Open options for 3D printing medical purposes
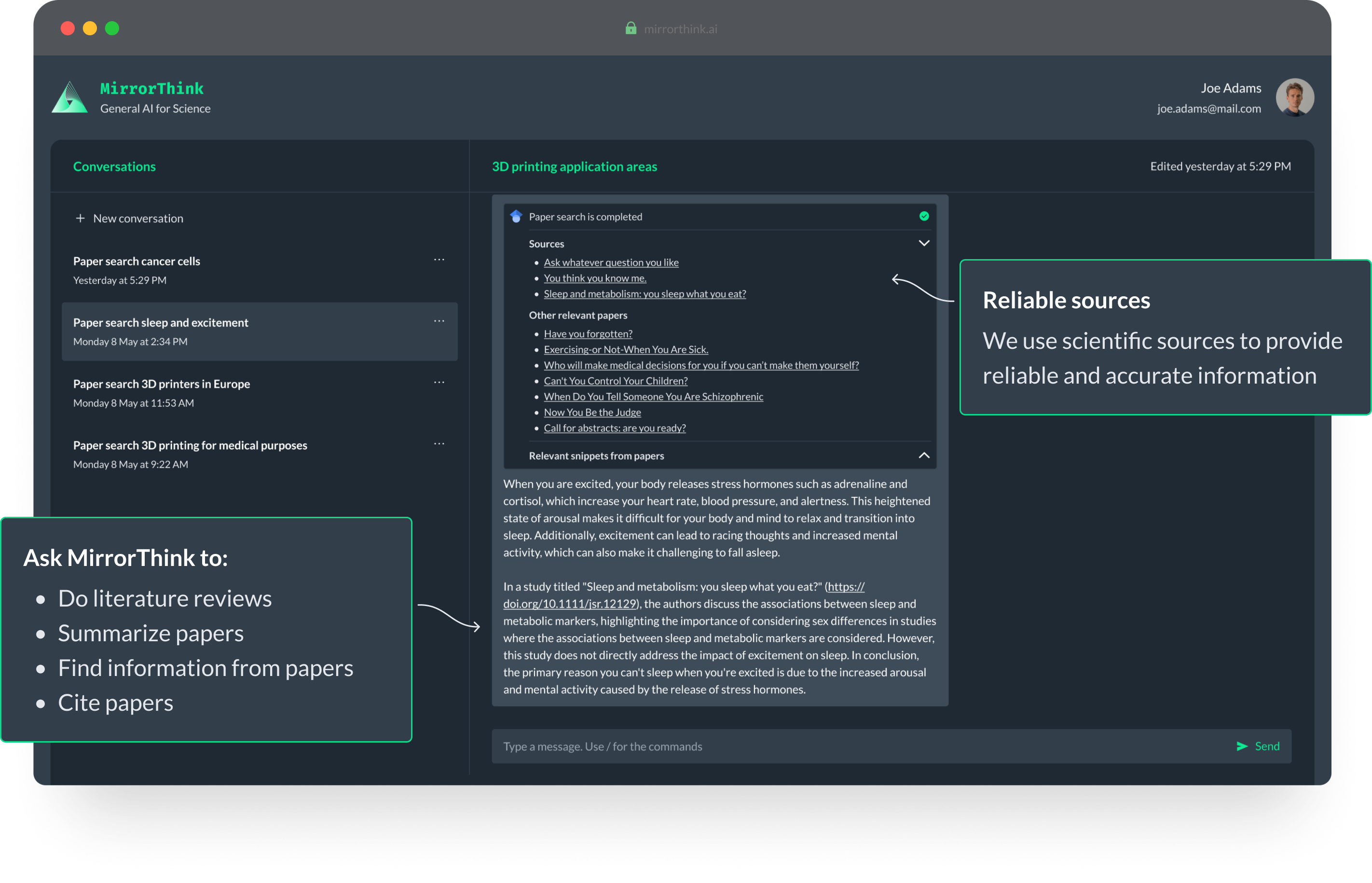Image resolution: width=1372 pixels, height=883 pixels. [x=439, y=444]
